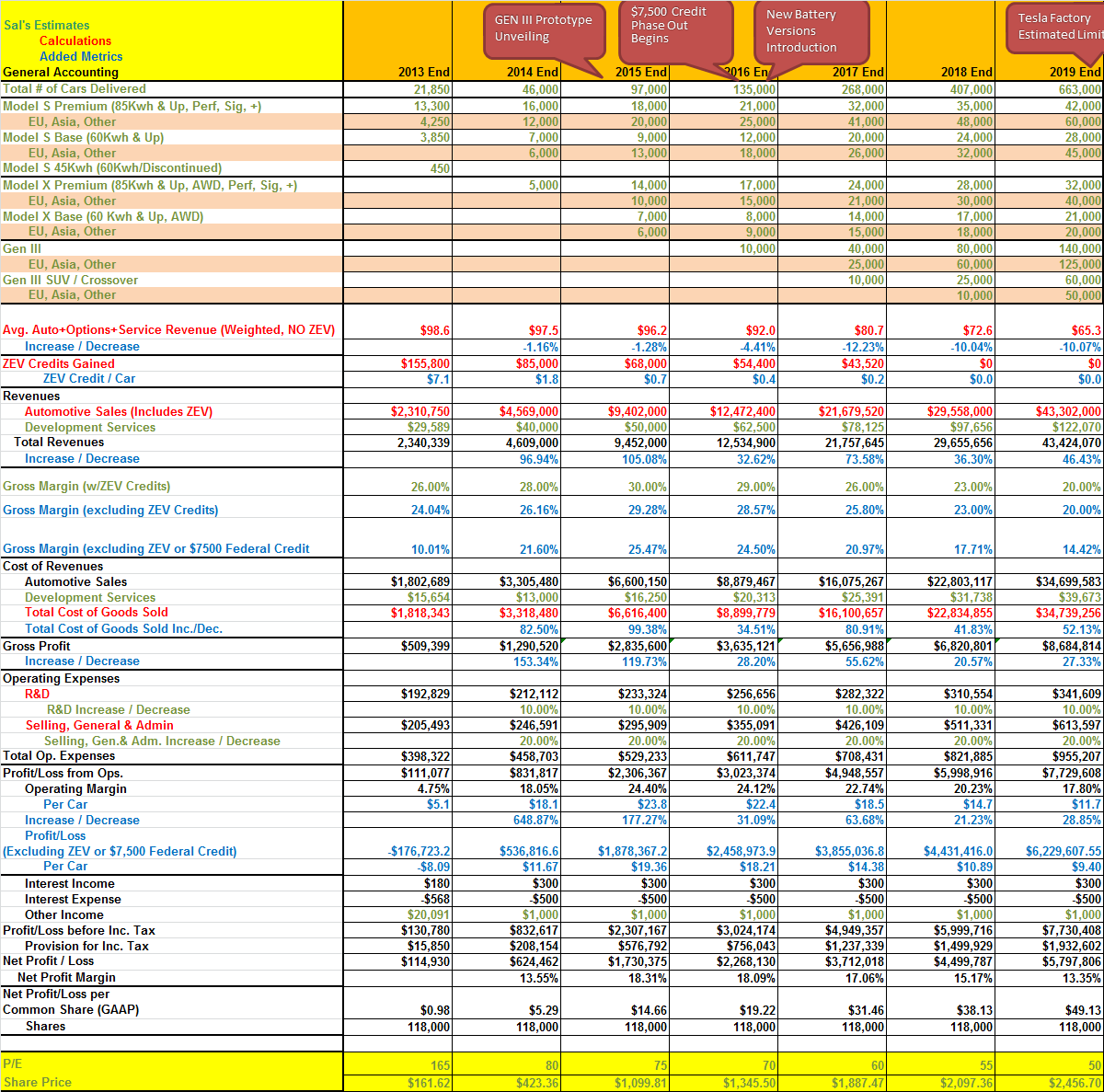Select the 'Total Revenues' label
1104x1092 pixels.
pos(59,442)
